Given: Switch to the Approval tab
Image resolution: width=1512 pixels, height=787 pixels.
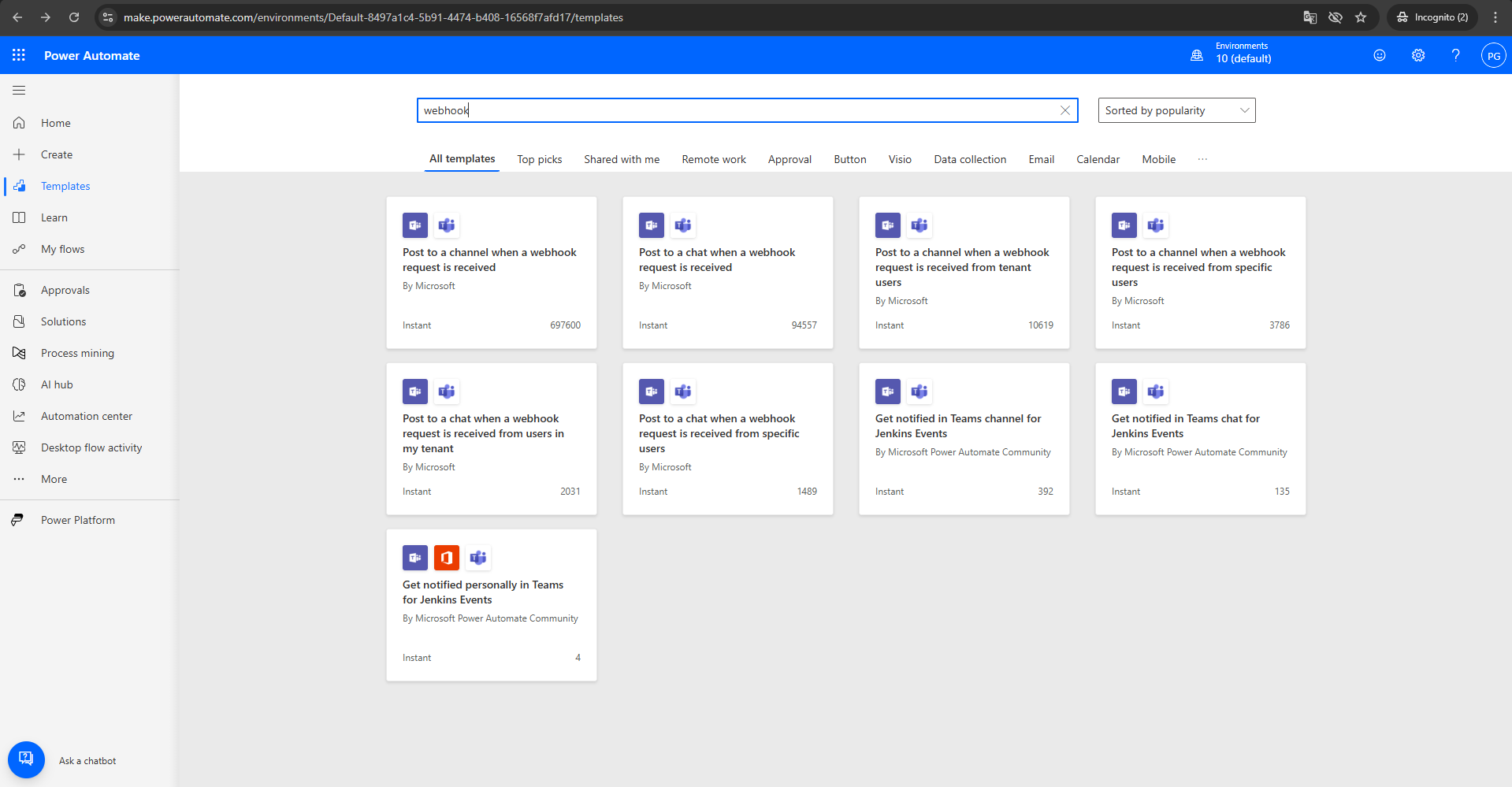Looking at the screenshot, I should click(789, 159).
